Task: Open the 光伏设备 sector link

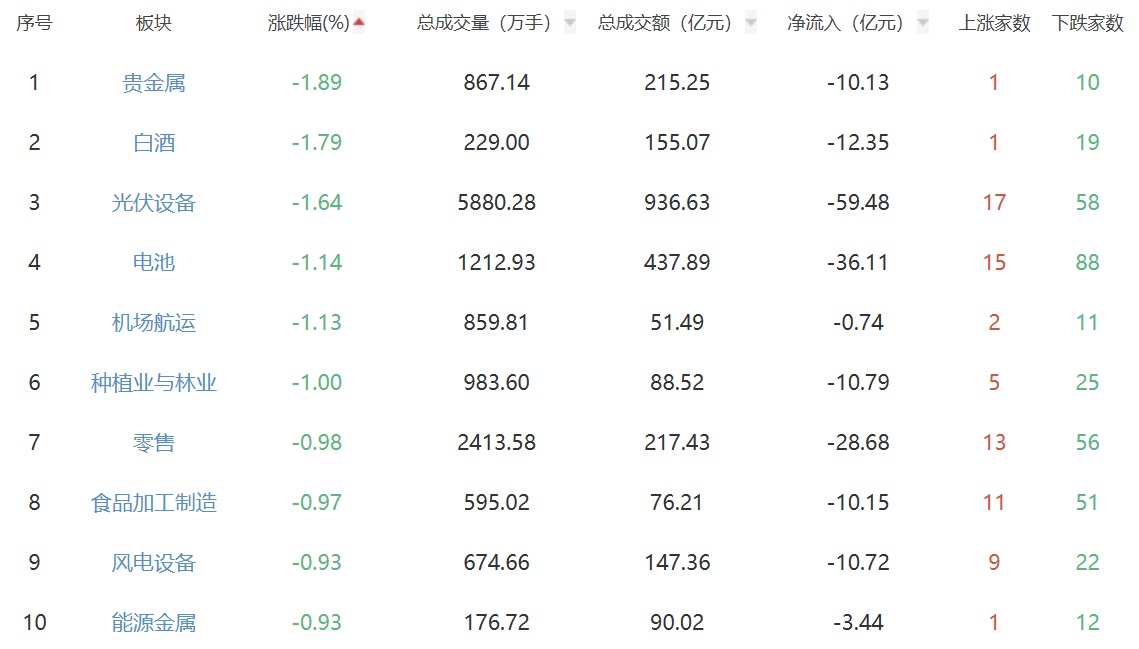Action: pos(155,203)
